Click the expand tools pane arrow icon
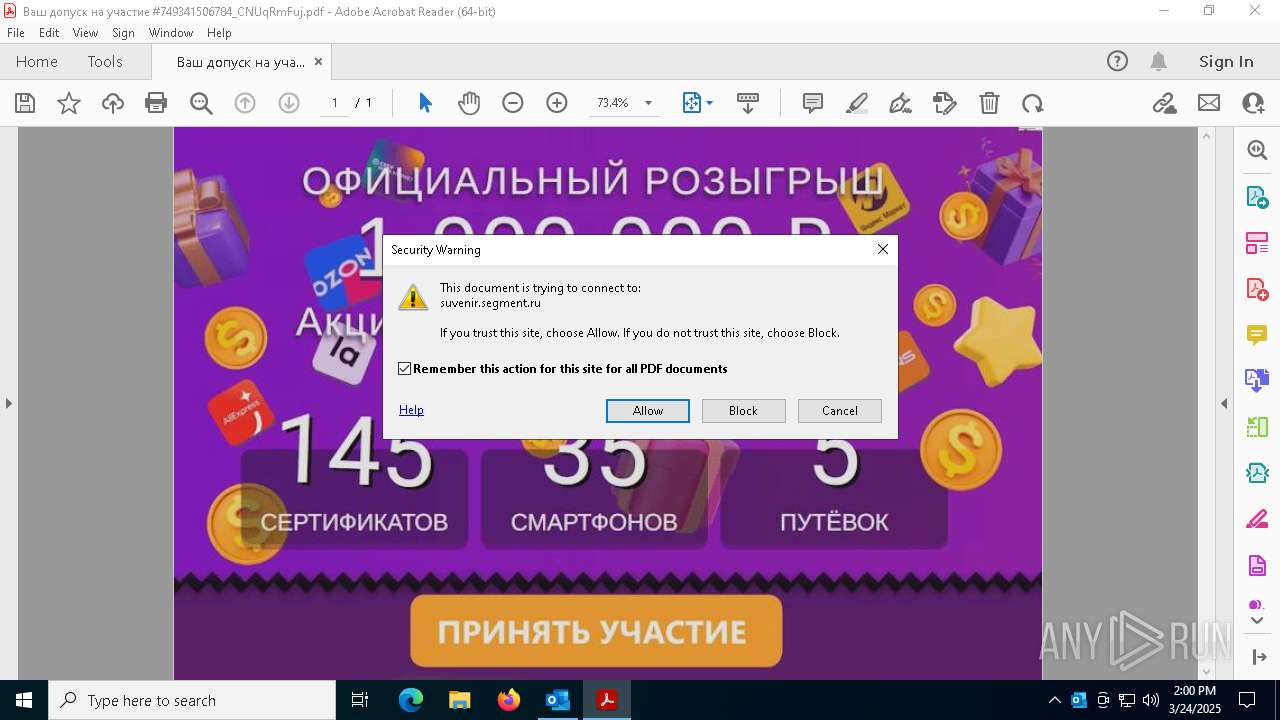The image size is (1280, 720). click(x=1257, y=657)
